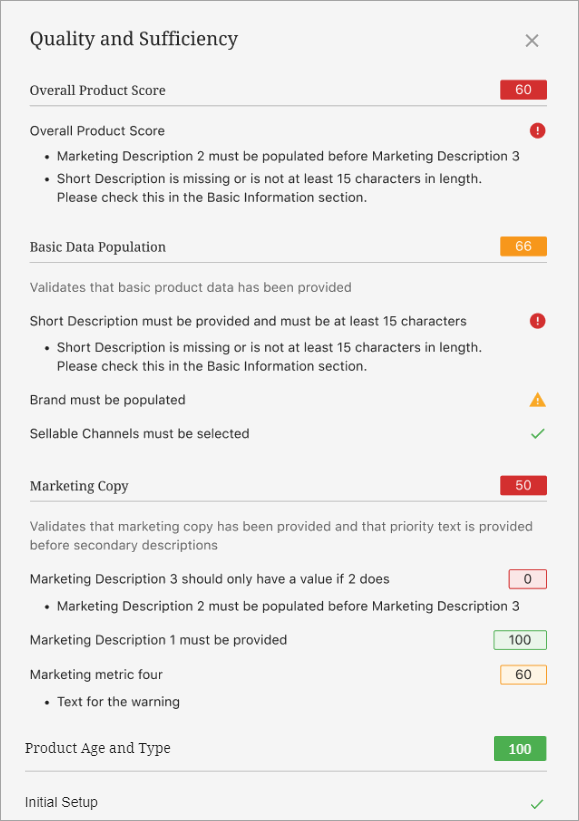The width and height of the screenshot is (579, 821).
Task: Click the error icon next to Short Description rule
Action: (x=537, y=321)
